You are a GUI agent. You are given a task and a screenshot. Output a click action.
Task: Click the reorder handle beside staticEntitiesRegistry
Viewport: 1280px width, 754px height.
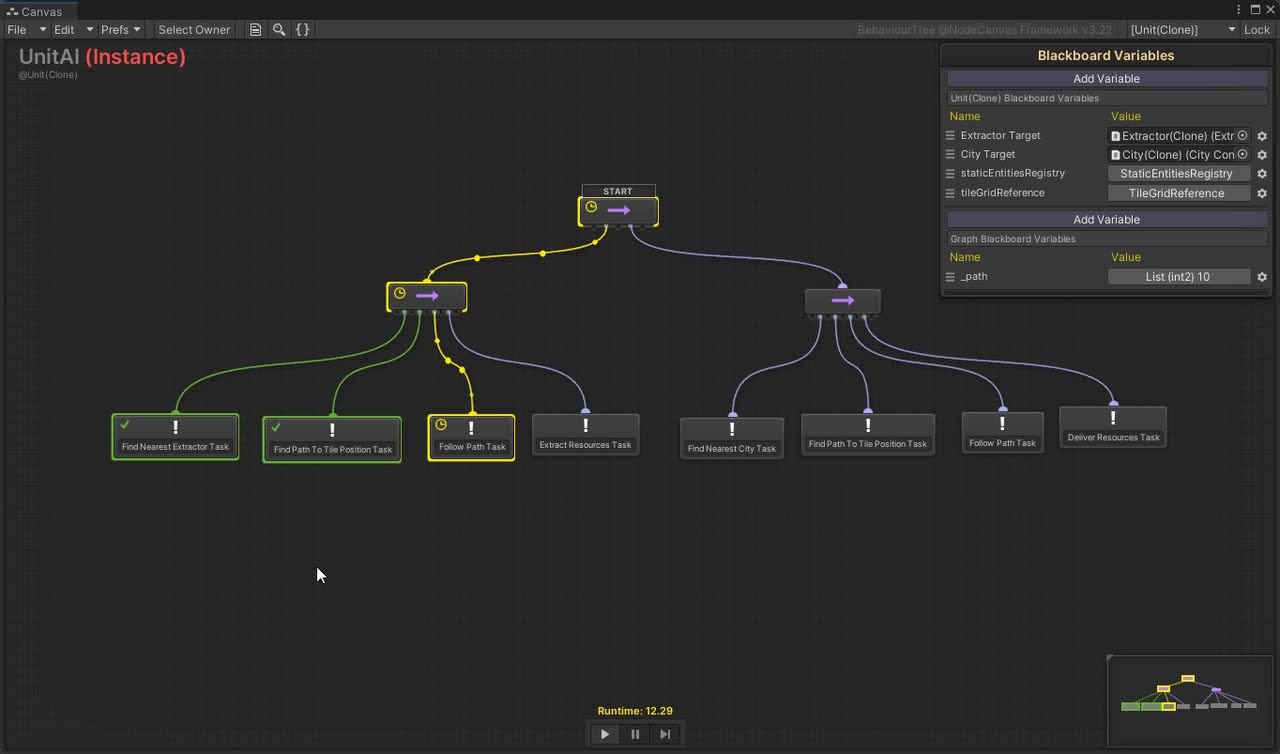coord(951,174)
